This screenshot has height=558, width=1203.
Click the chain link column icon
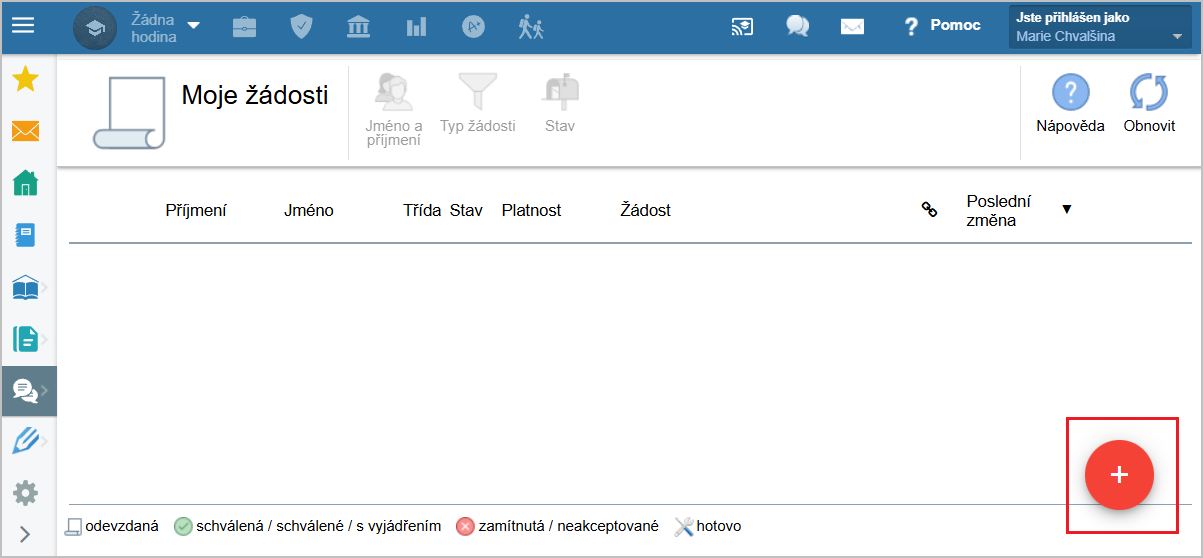tap(929, 210)
